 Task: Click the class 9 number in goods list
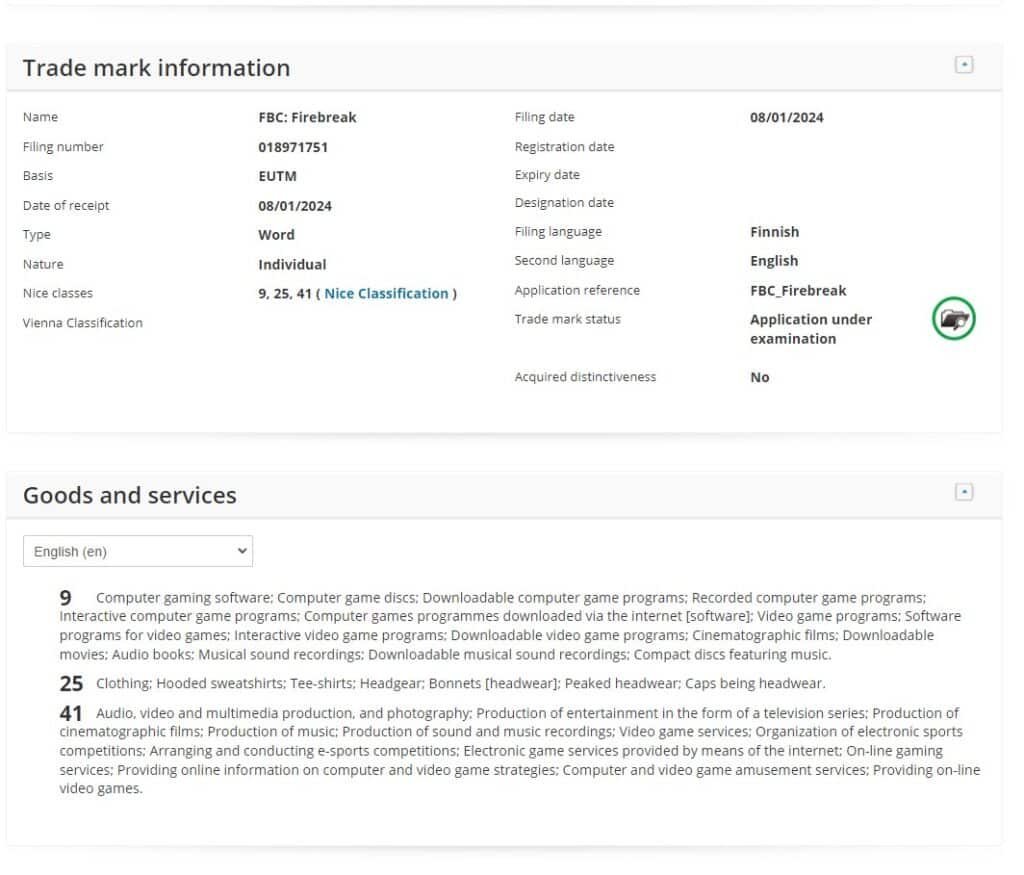pyautogui.click(x=66, y=598)
